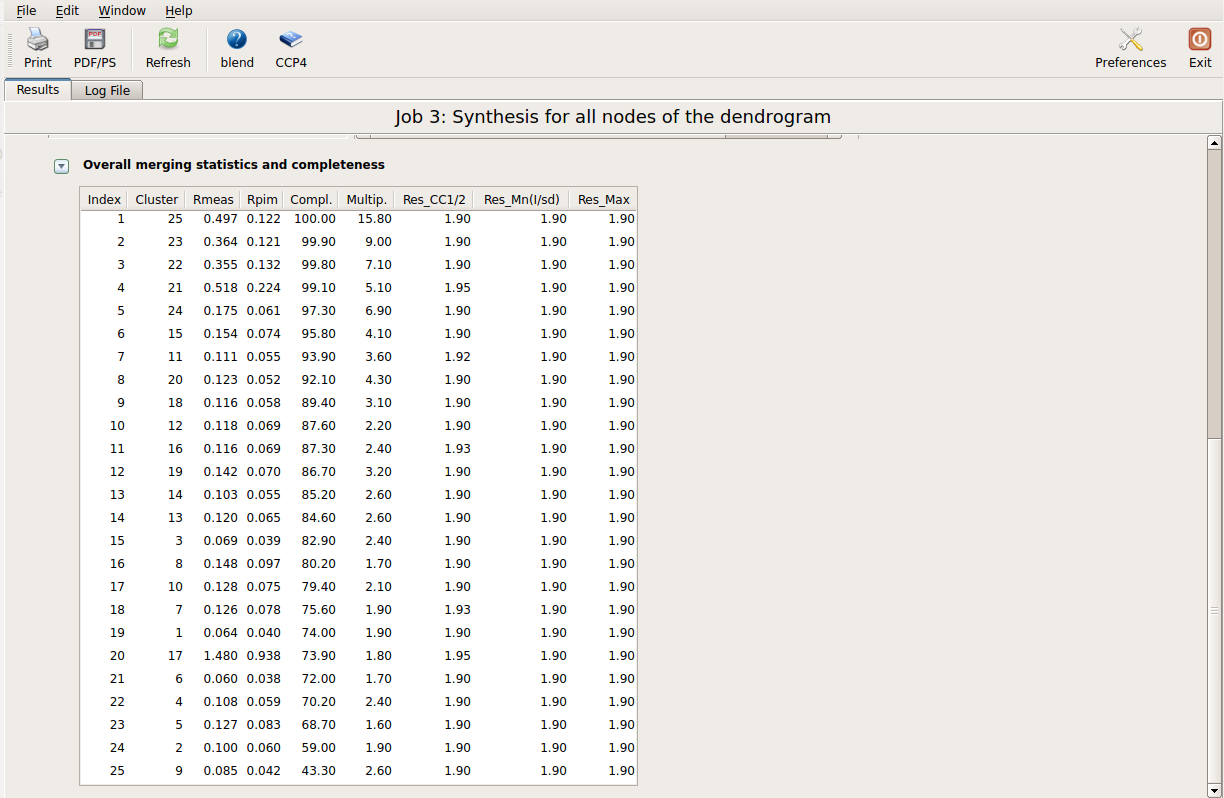The width and height of the screenshot is (1224, 798).
Task: Click the Cluster column header
Action: (x=157, y=199)
